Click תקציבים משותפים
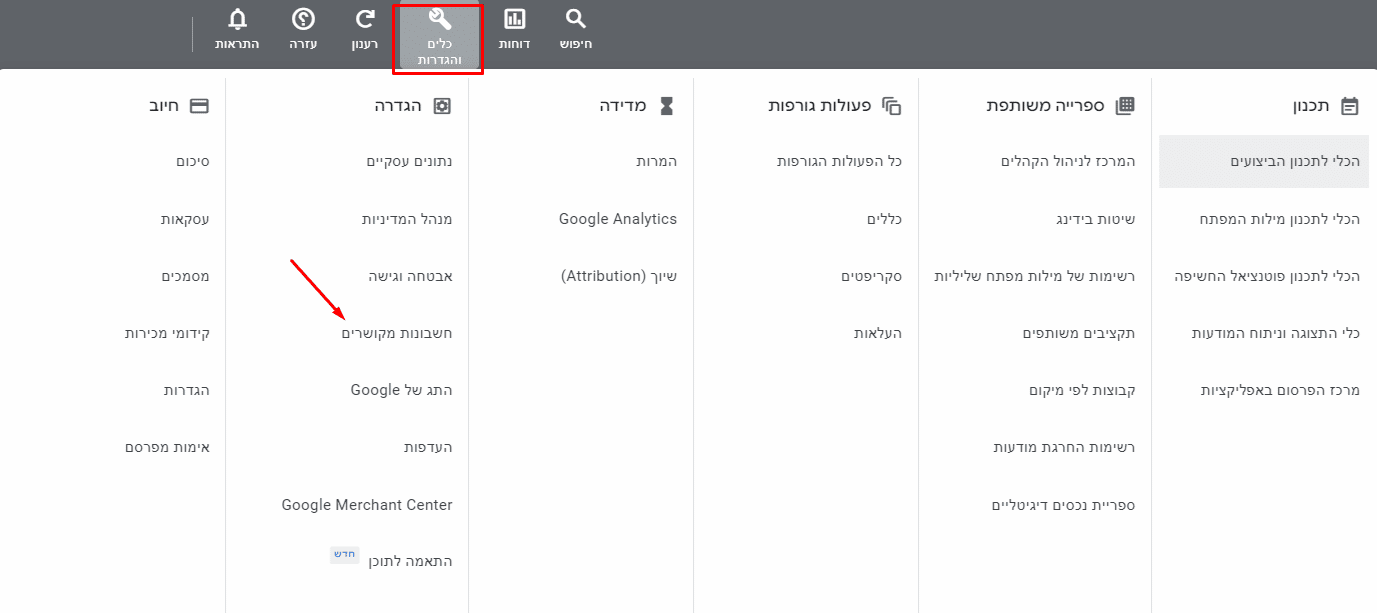The height and width of the screenshot is (613, 1377). coord(1078,333)
